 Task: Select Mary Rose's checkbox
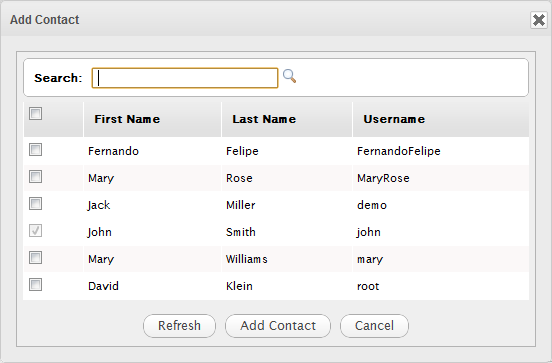(x=36, y=177)
